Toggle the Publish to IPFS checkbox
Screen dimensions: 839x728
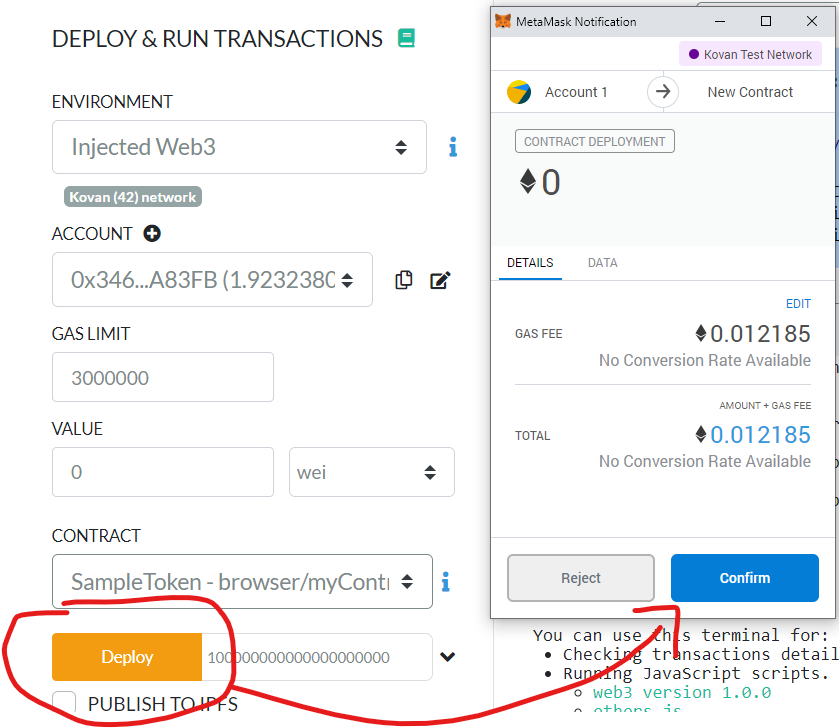(64, 702)
